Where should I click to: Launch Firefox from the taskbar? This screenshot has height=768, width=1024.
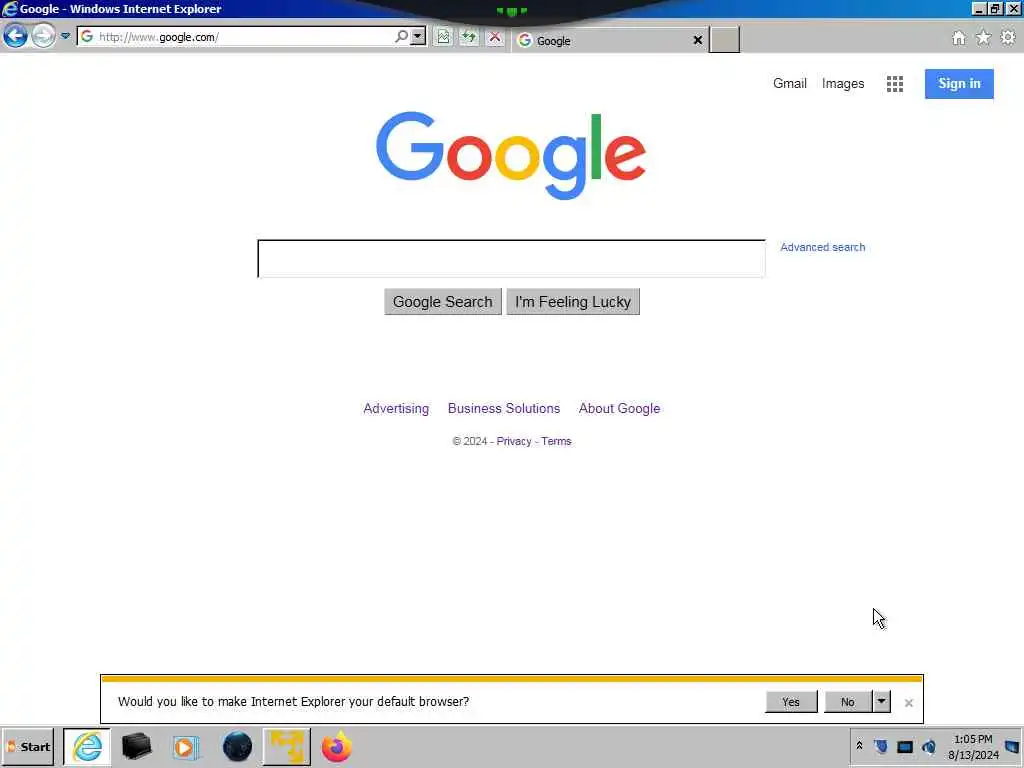(x=337, y=746)
